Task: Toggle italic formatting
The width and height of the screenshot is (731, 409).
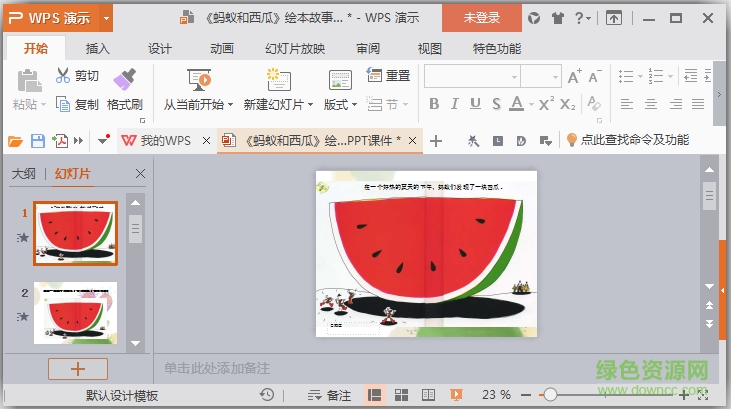Action: [x=455, y=104]
